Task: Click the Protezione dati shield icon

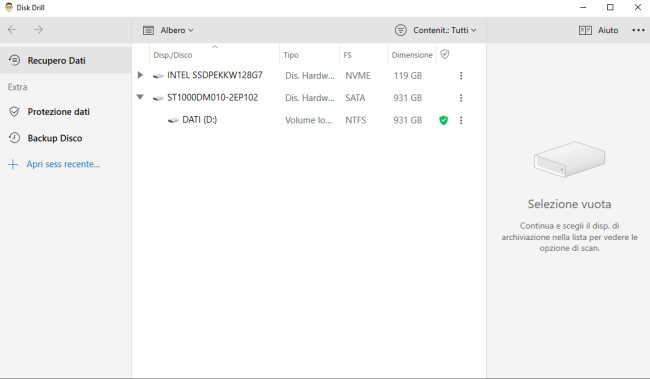Action: coord(15,112)
